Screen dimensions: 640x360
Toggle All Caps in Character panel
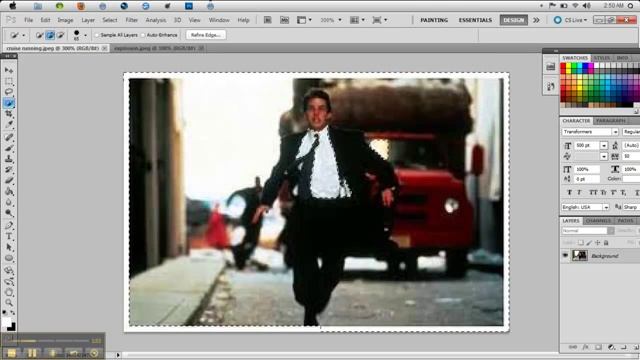click(x=593, y=192)
